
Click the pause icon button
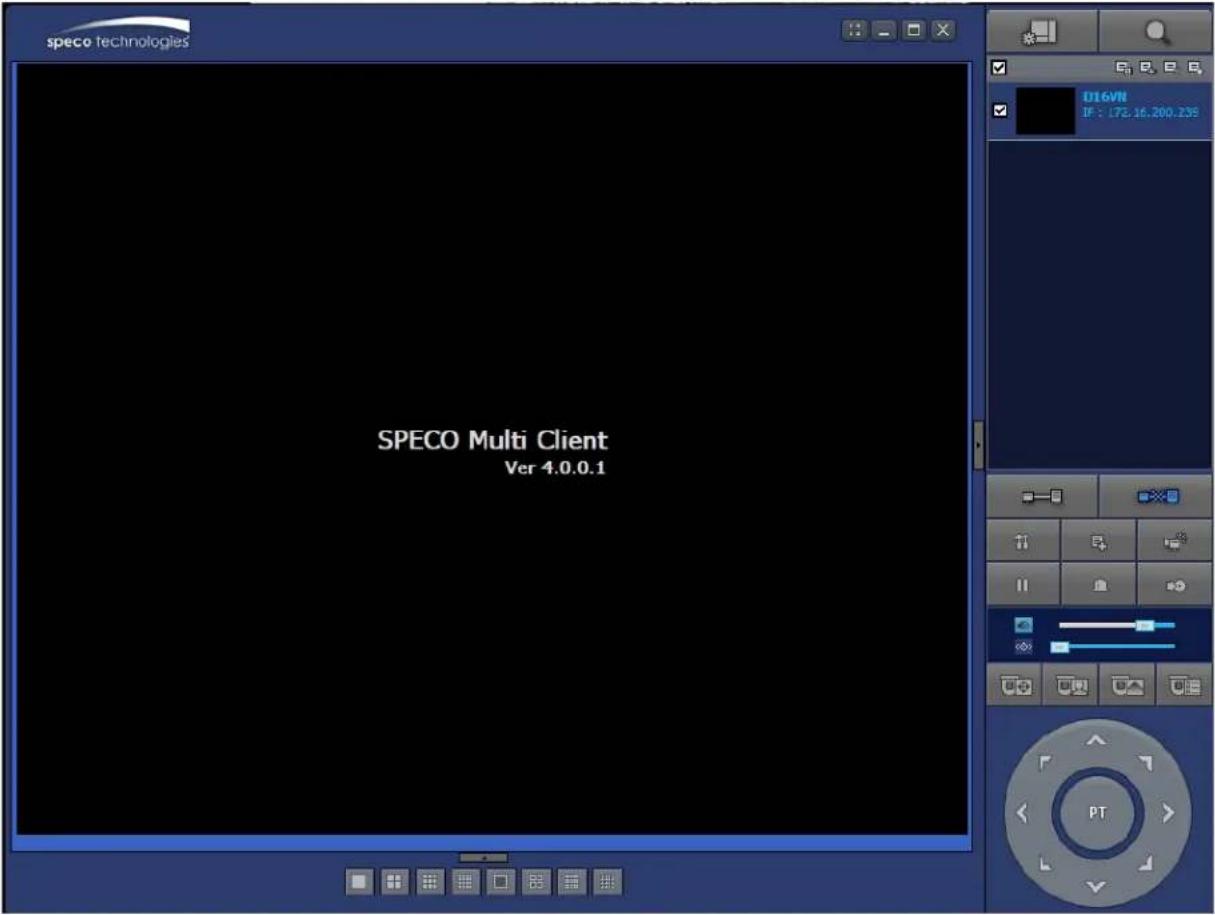pos(1023,584)
